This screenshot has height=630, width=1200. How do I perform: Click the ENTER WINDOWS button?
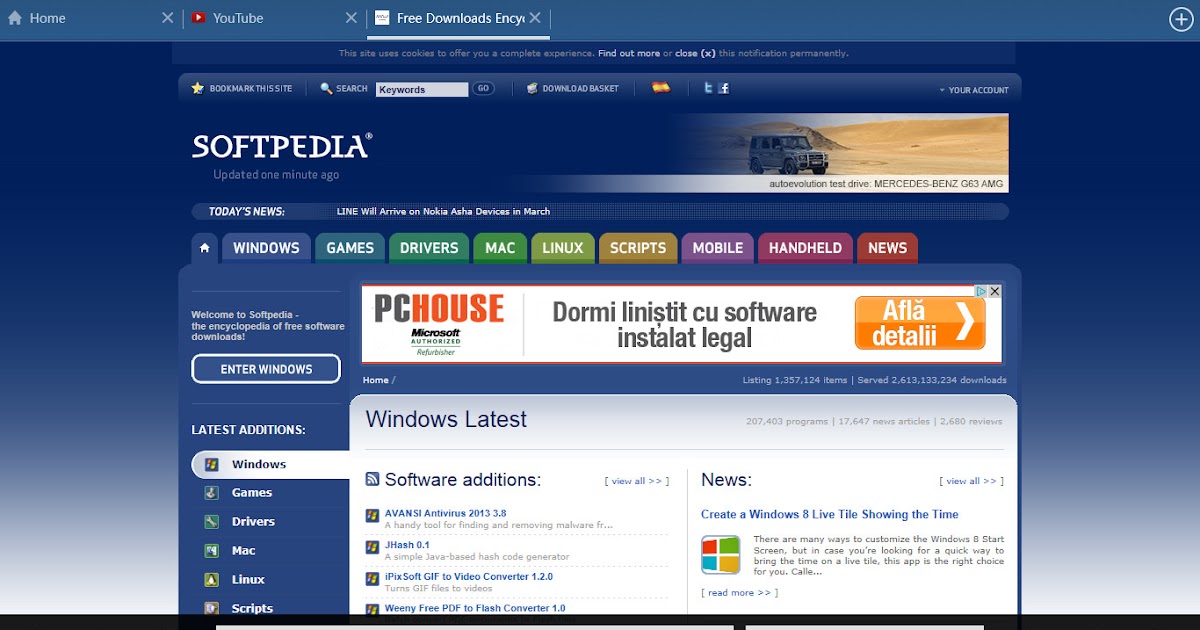point(266,369)
